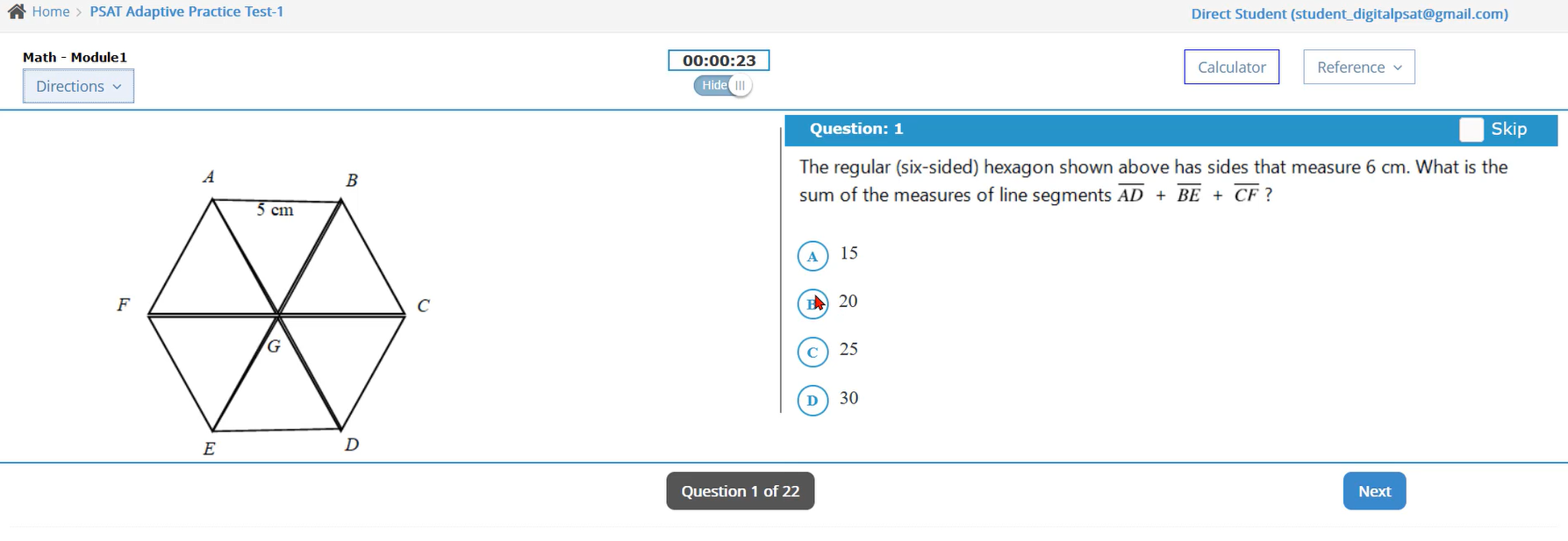Check the Skip checkbox

click(x=1471, y=130)
